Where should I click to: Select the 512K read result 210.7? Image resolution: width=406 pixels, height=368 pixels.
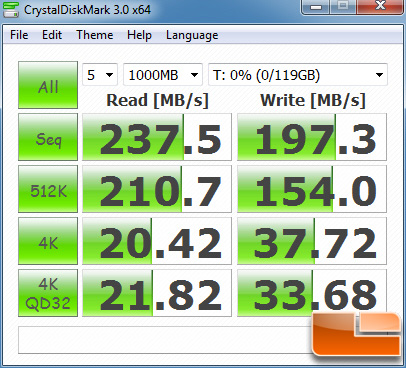[x=157, y=189]
